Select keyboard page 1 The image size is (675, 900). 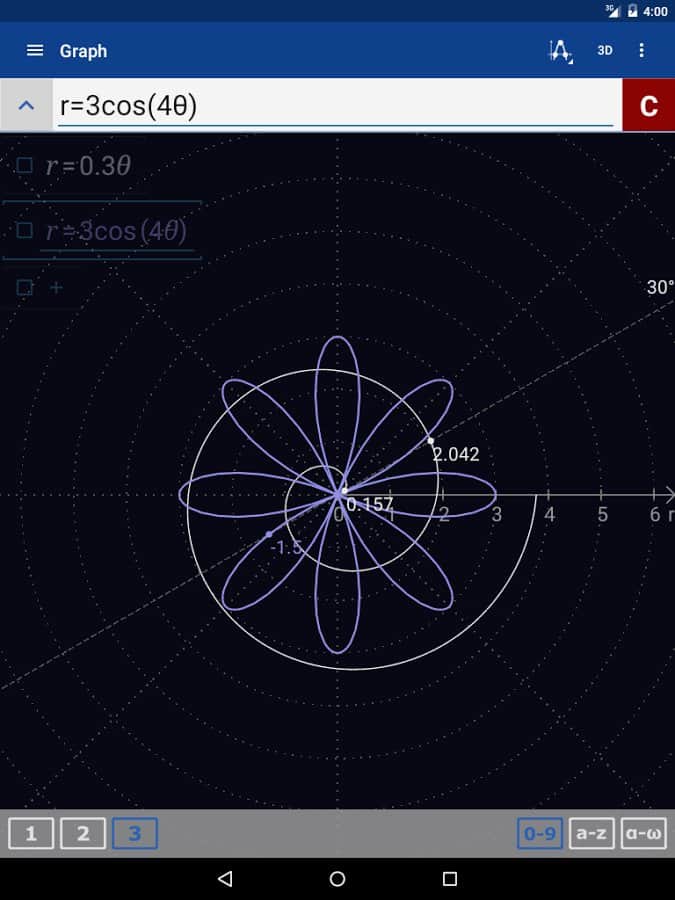point(31,833)
